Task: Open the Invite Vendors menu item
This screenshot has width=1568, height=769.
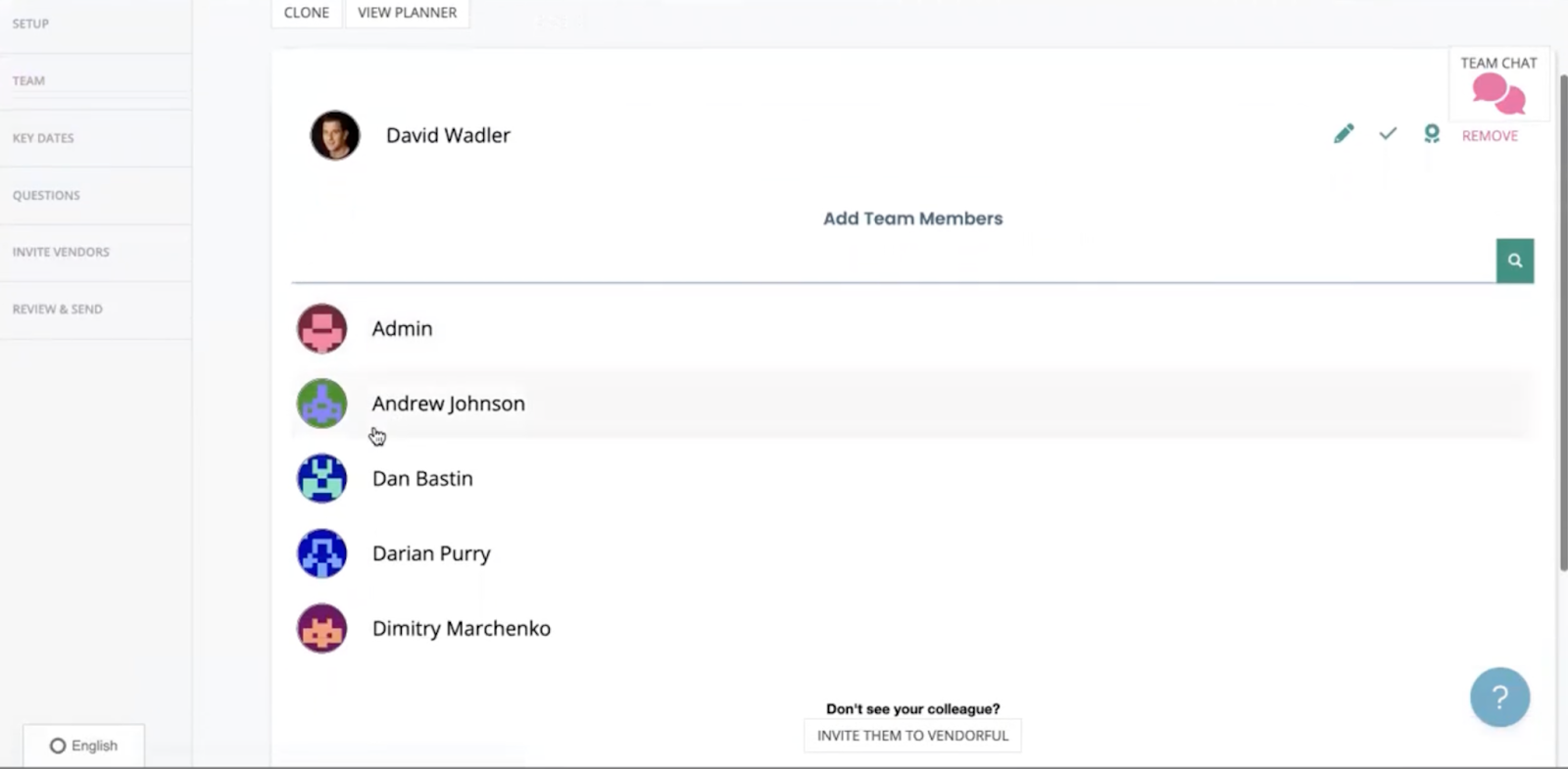Action: click(60, 252)
